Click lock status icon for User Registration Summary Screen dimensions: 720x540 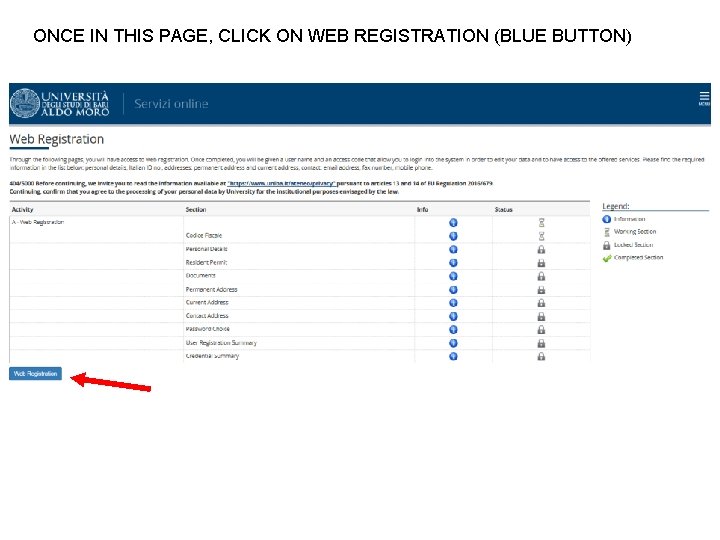(541, 343)
